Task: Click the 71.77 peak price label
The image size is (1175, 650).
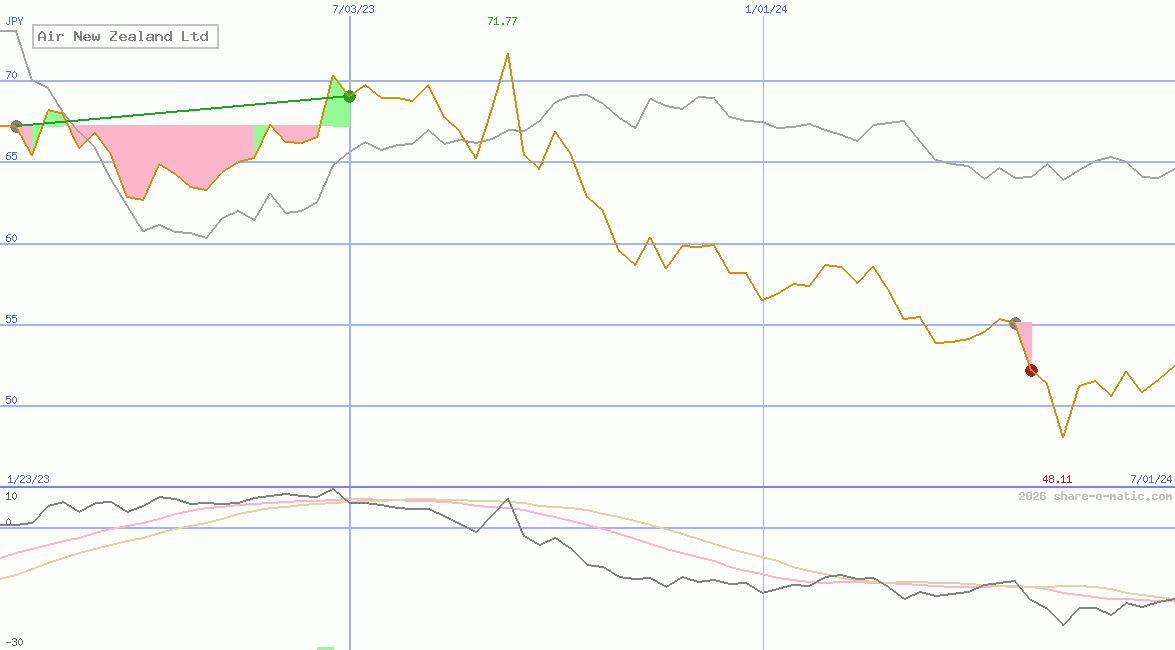Action: click(502, 19)
